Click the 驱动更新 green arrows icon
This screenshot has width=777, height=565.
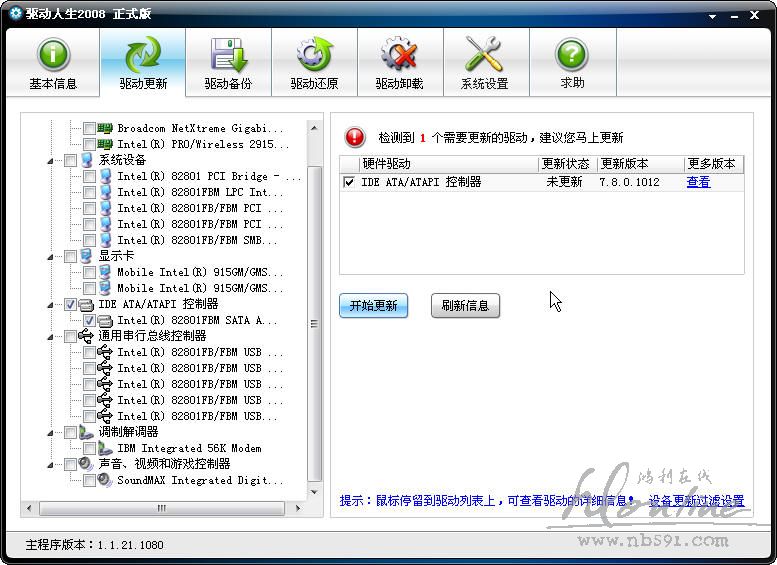pos(143,55)
